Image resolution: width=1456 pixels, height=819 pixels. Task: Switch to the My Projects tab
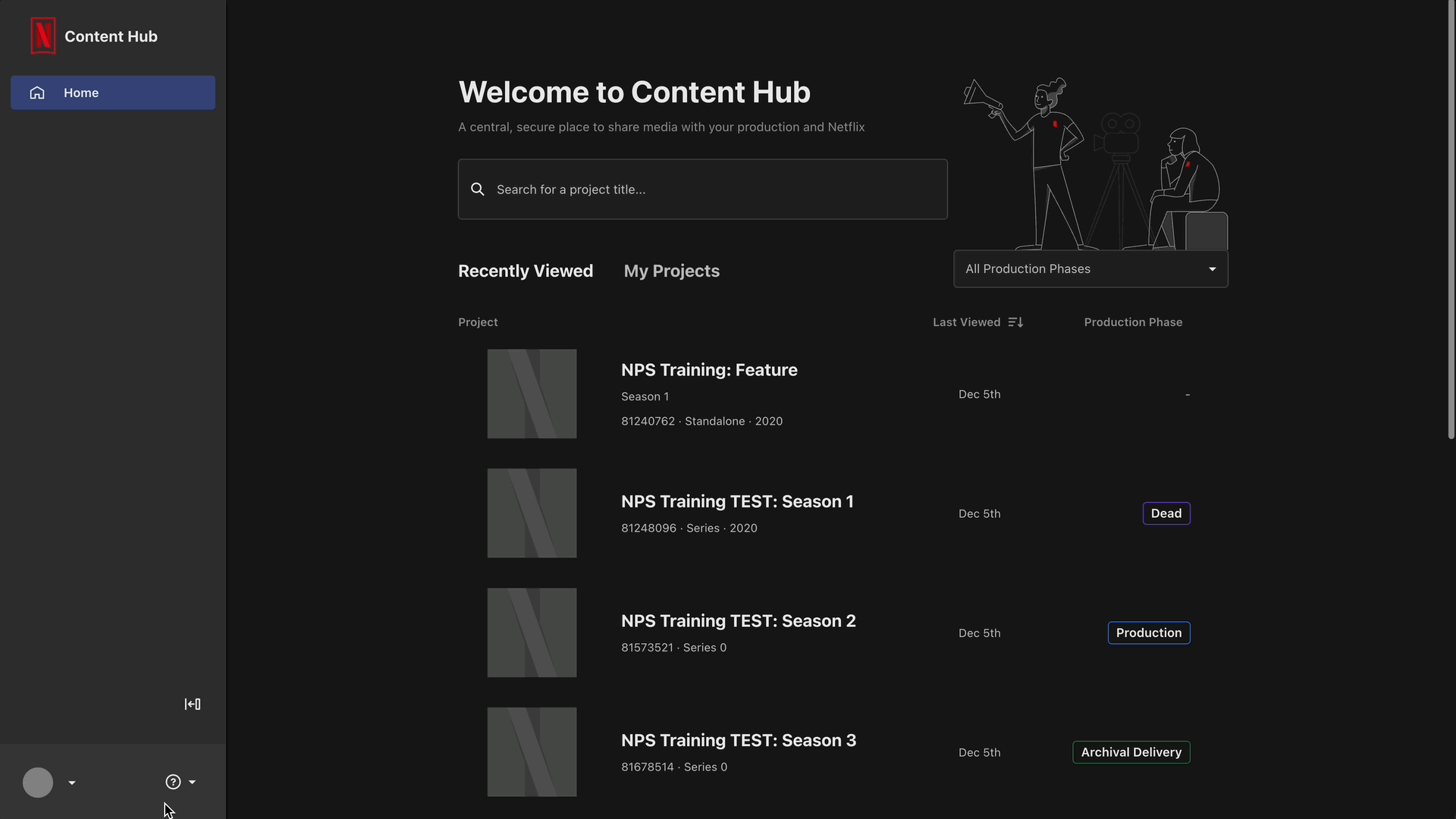pyautogui.click(x=672, y=271)
